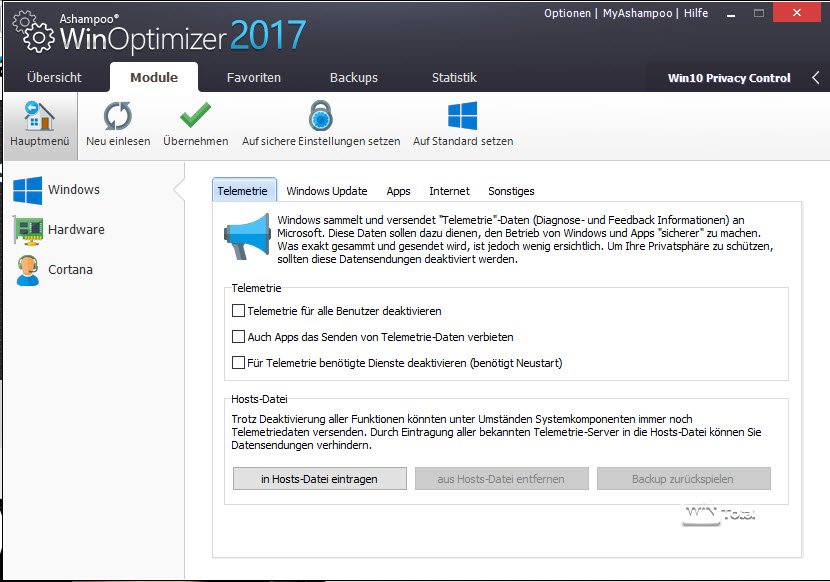830x582 pixels.
Task: Minimize the WinOptimizer window
Action: click(x=731, y=14)
